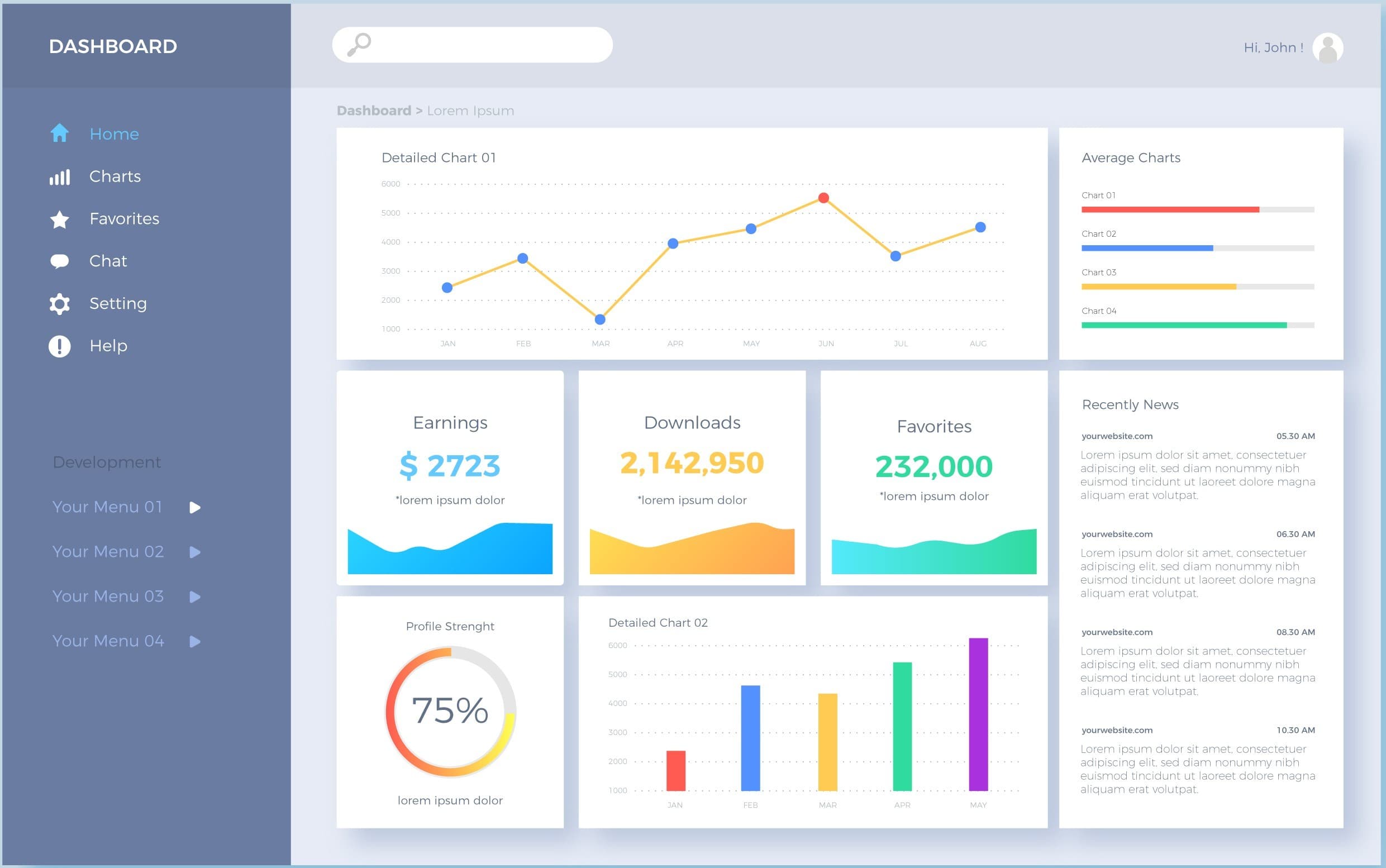This screenshot has width=1386, height=868.
Task: Click inside the search input field
Action: tap(488, 45)
